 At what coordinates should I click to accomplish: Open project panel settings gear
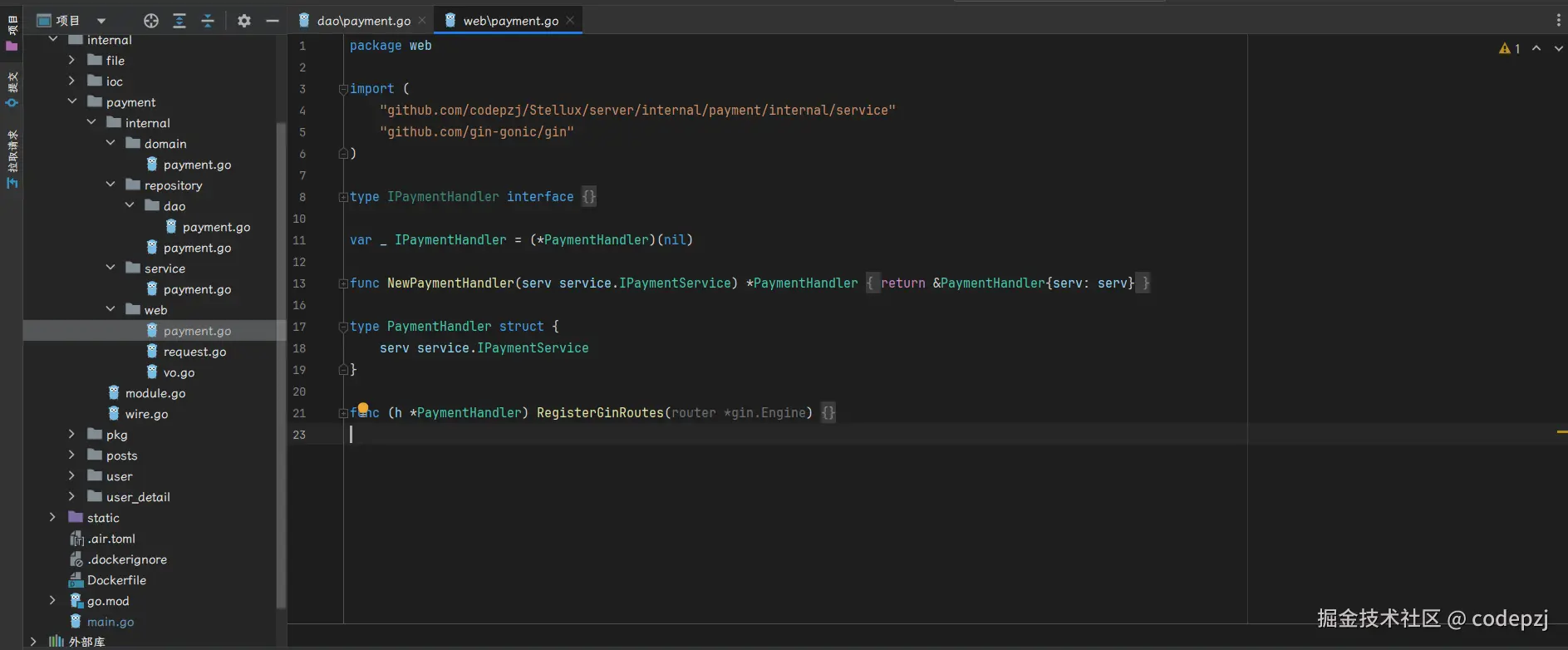click(x=243, y=21)
